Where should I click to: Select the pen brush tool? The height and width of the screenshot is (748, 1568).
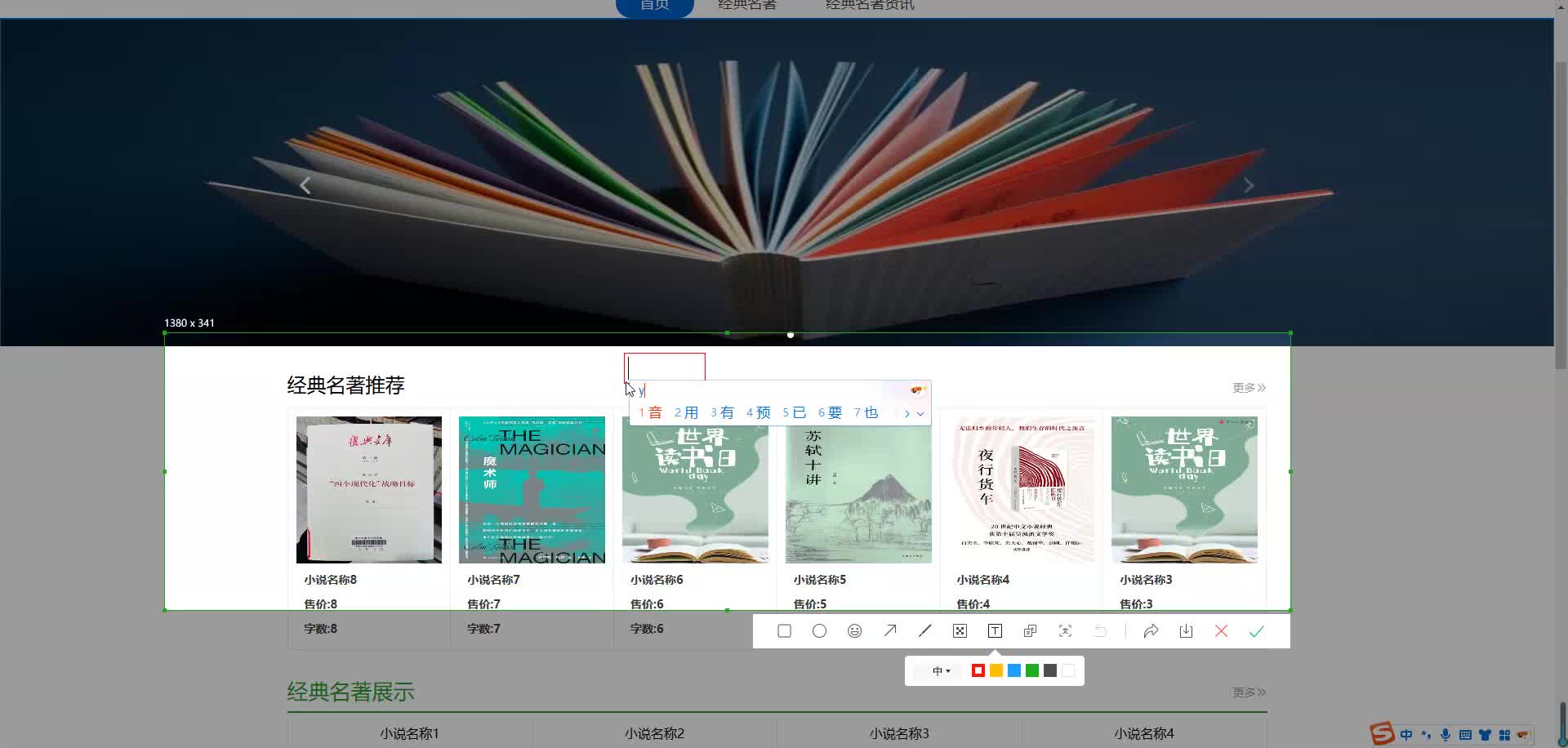(924, 631)
